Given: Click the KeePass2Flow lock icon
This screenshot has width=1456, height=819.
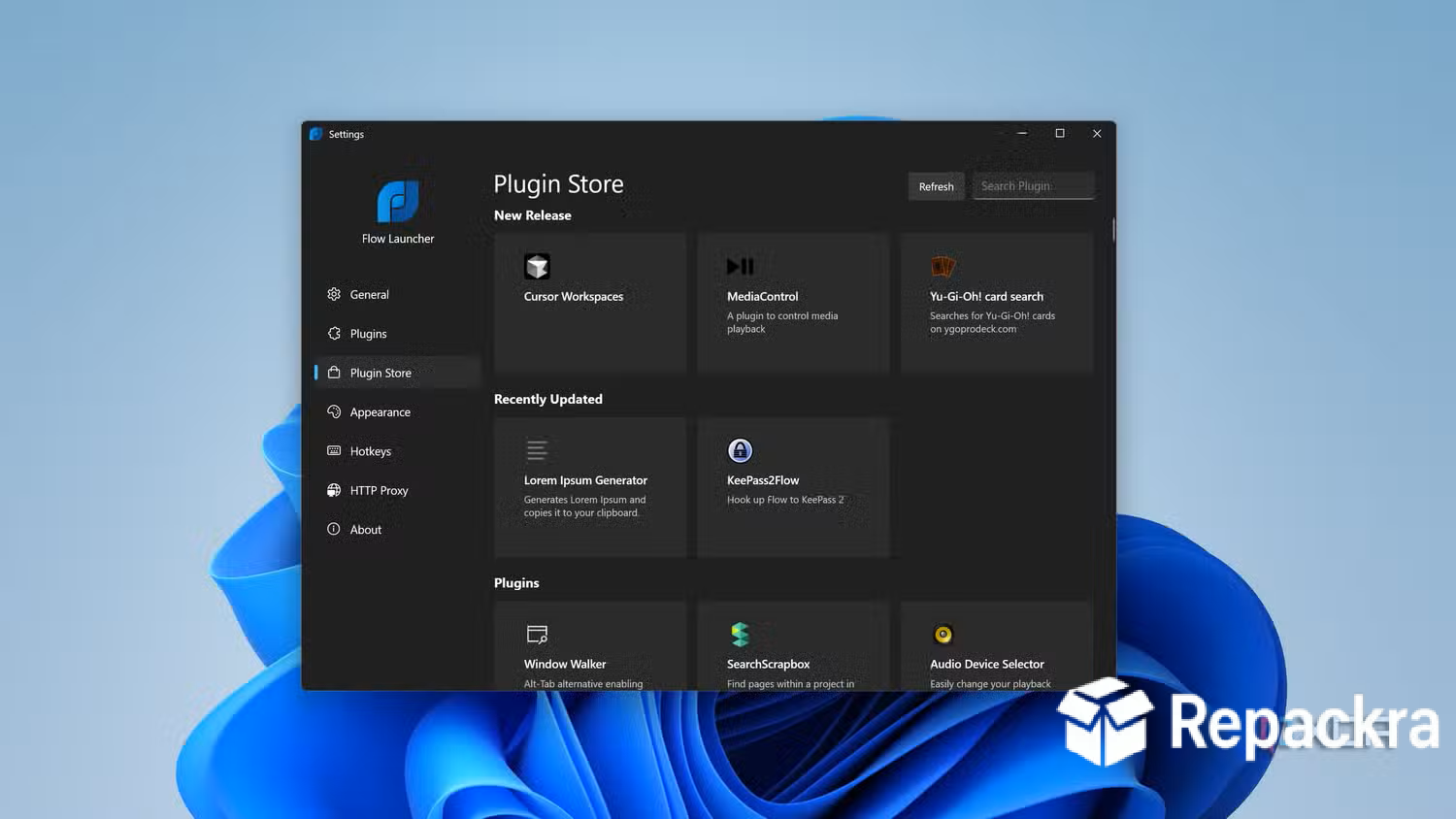Looking at the screenshot, I should tap(740, 450).
